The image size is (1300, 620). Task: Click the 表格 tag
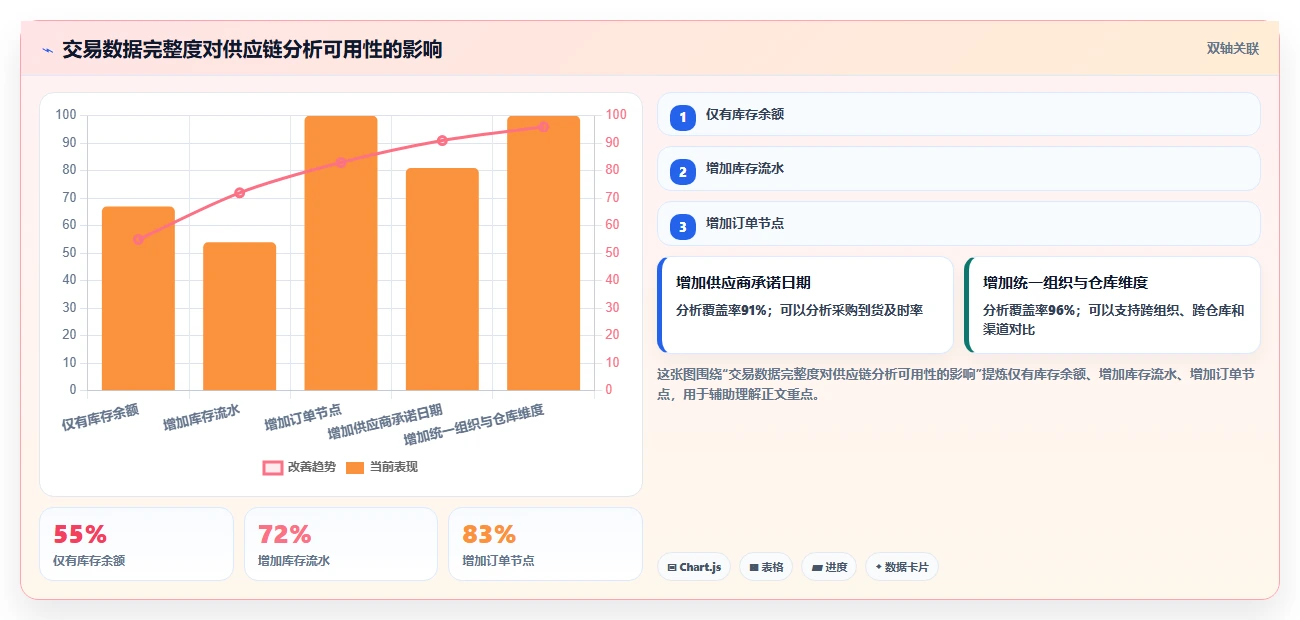pyautogui.click(x=766, y=567)
